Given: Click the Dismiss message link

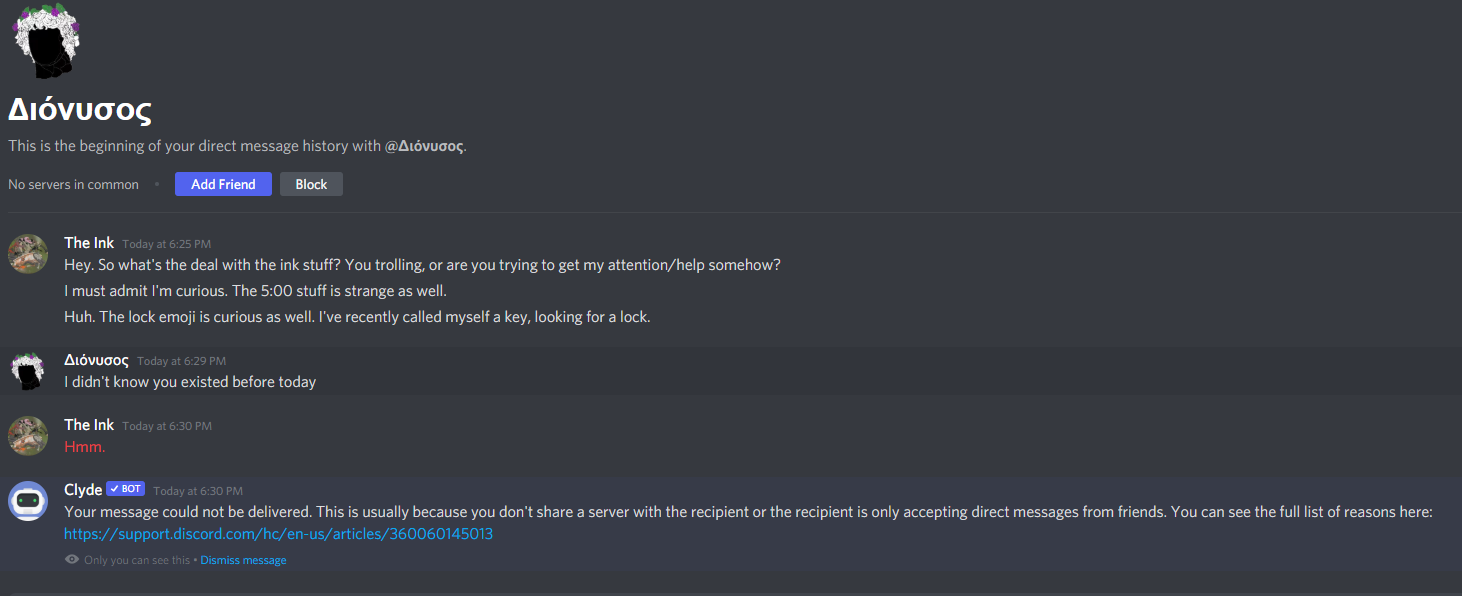Looking at the screenshot, I should pos(243,560).
